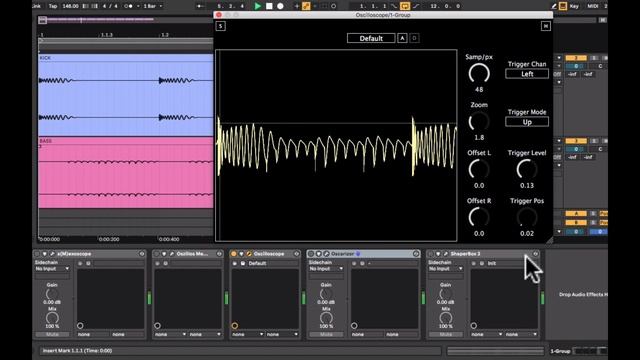Click the H button in Oscilloscope window
The image size is (640, 360).
pos(546,26)
